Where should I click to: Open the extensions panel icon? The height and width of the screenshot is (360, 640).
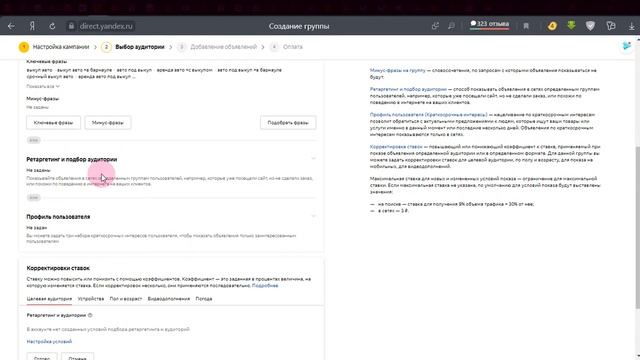pos(611,26)
